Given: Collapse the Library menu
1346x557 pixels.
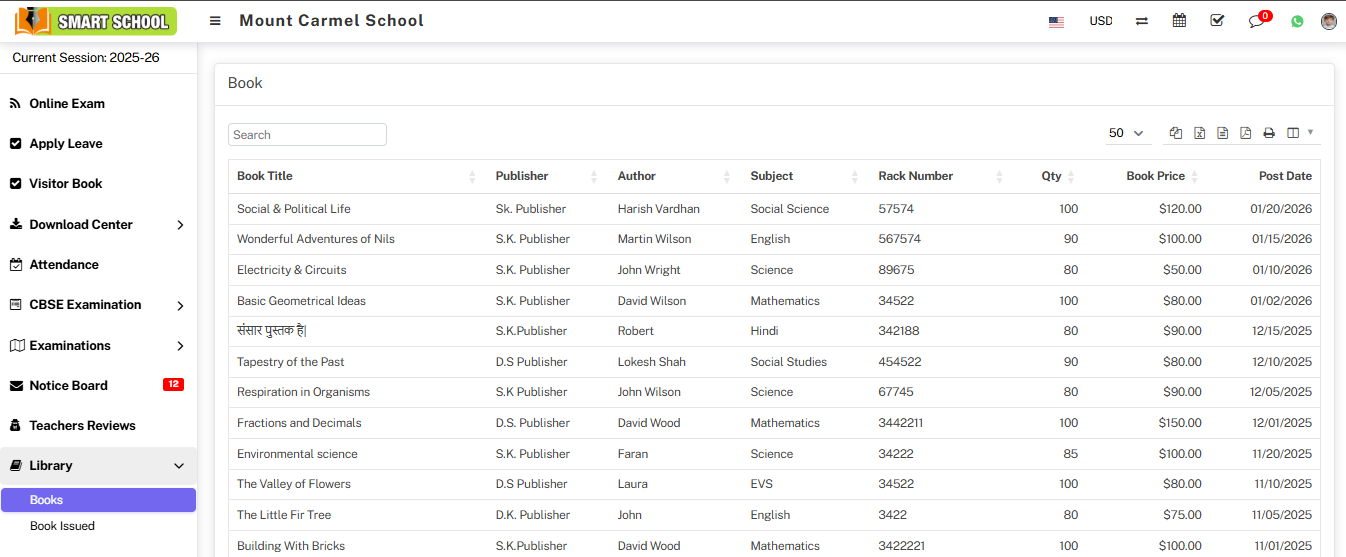Looking at the screenshot, I should click(x=98, y=466).
